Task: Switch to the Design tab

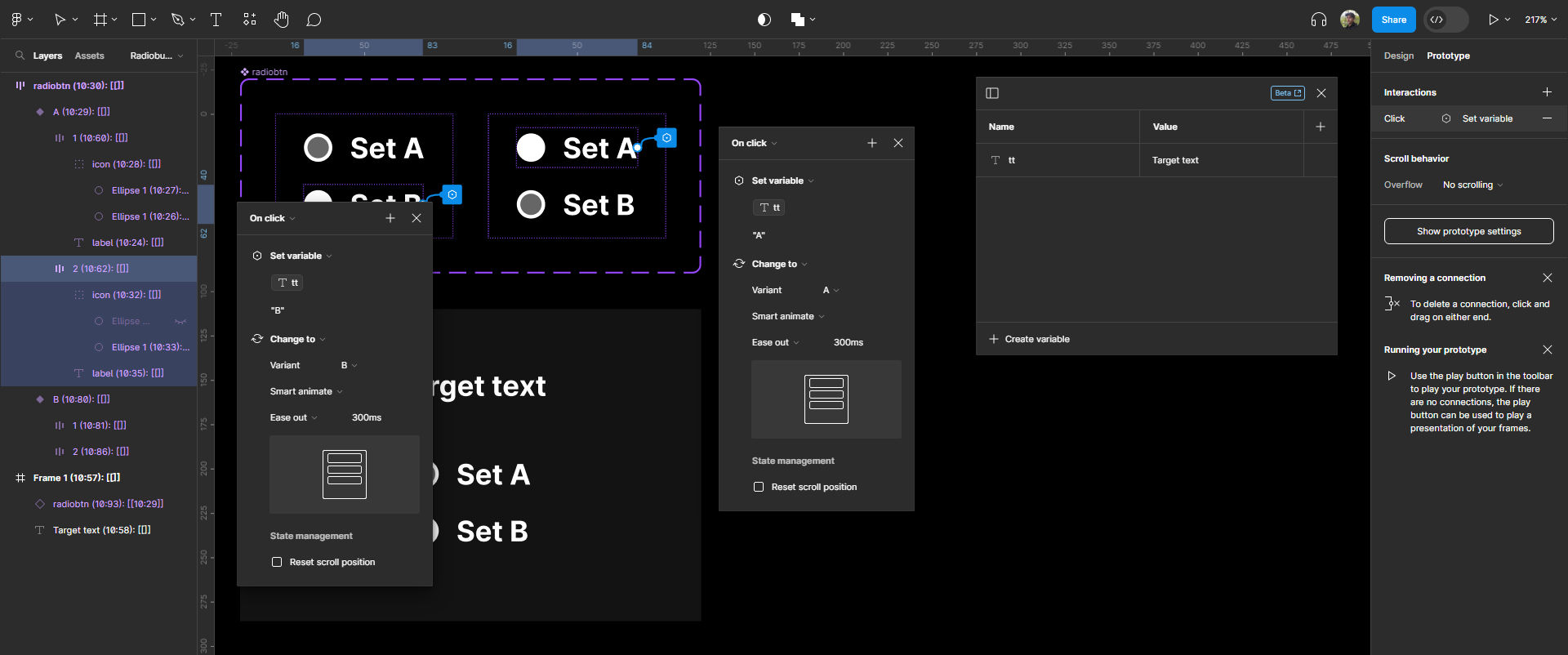Action: click(x=1398, y=56)
